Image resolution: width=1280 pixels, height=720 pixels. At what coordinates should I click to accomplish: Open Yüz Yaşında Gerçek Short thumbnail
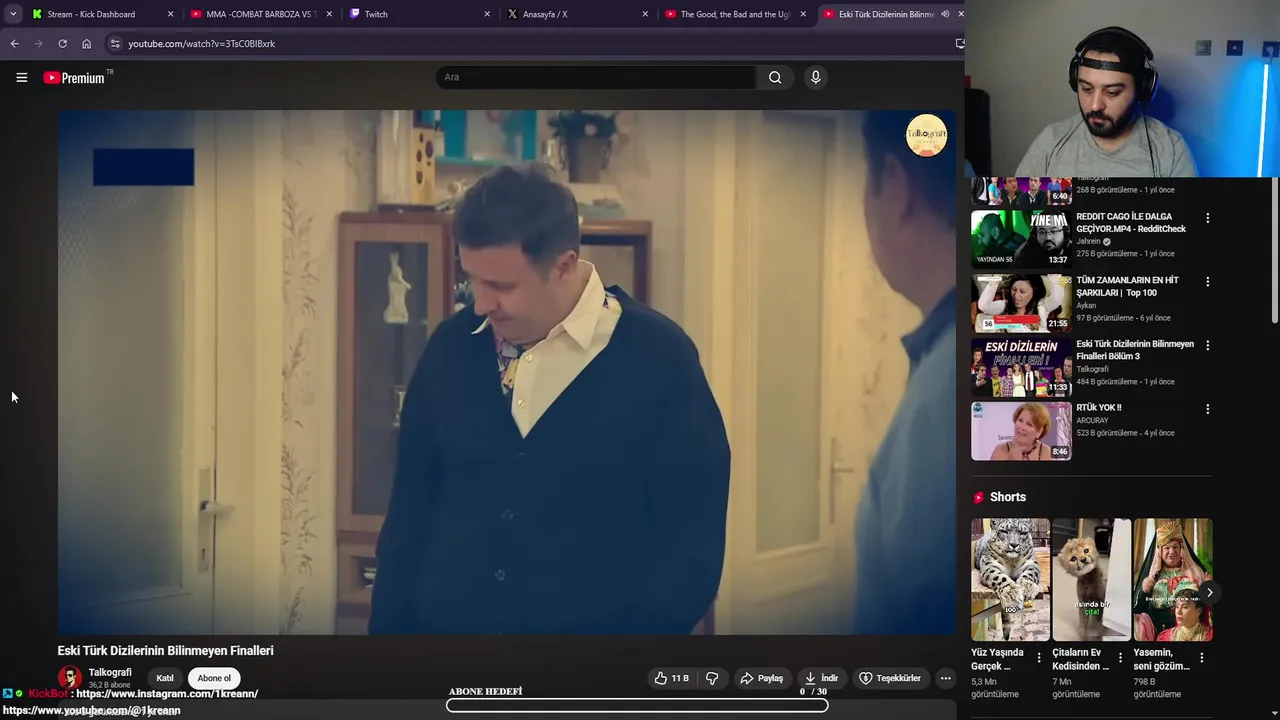(x=1010, y=579)
